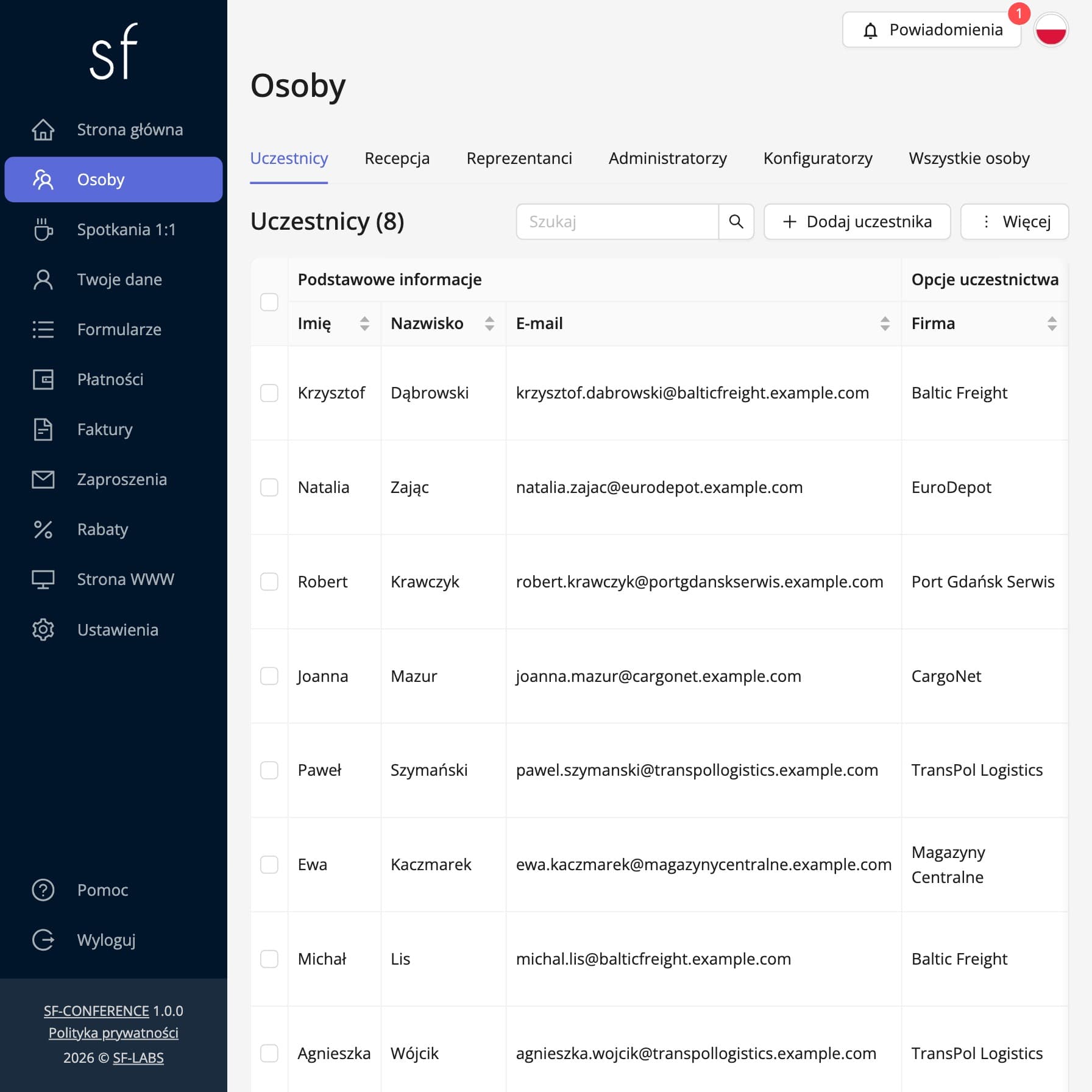
Task: Click the sf logo in the sidebar
Action: tap(114, 51)
